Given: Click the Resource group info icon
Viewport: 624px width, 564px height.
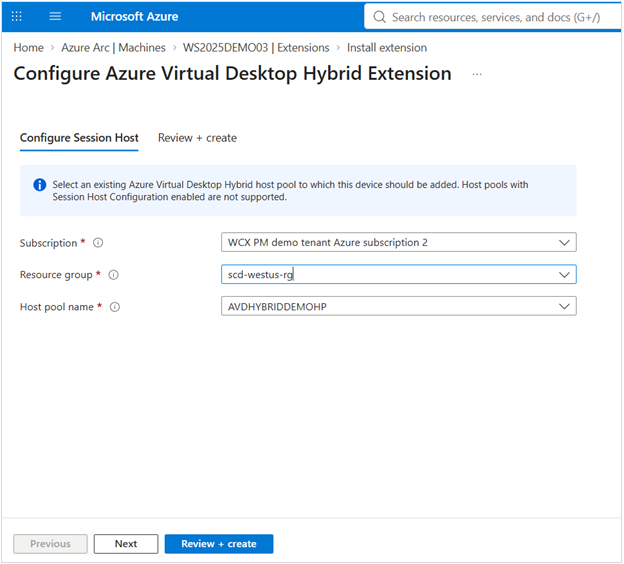Looking at the screenshot, I should tap(113, 275).
